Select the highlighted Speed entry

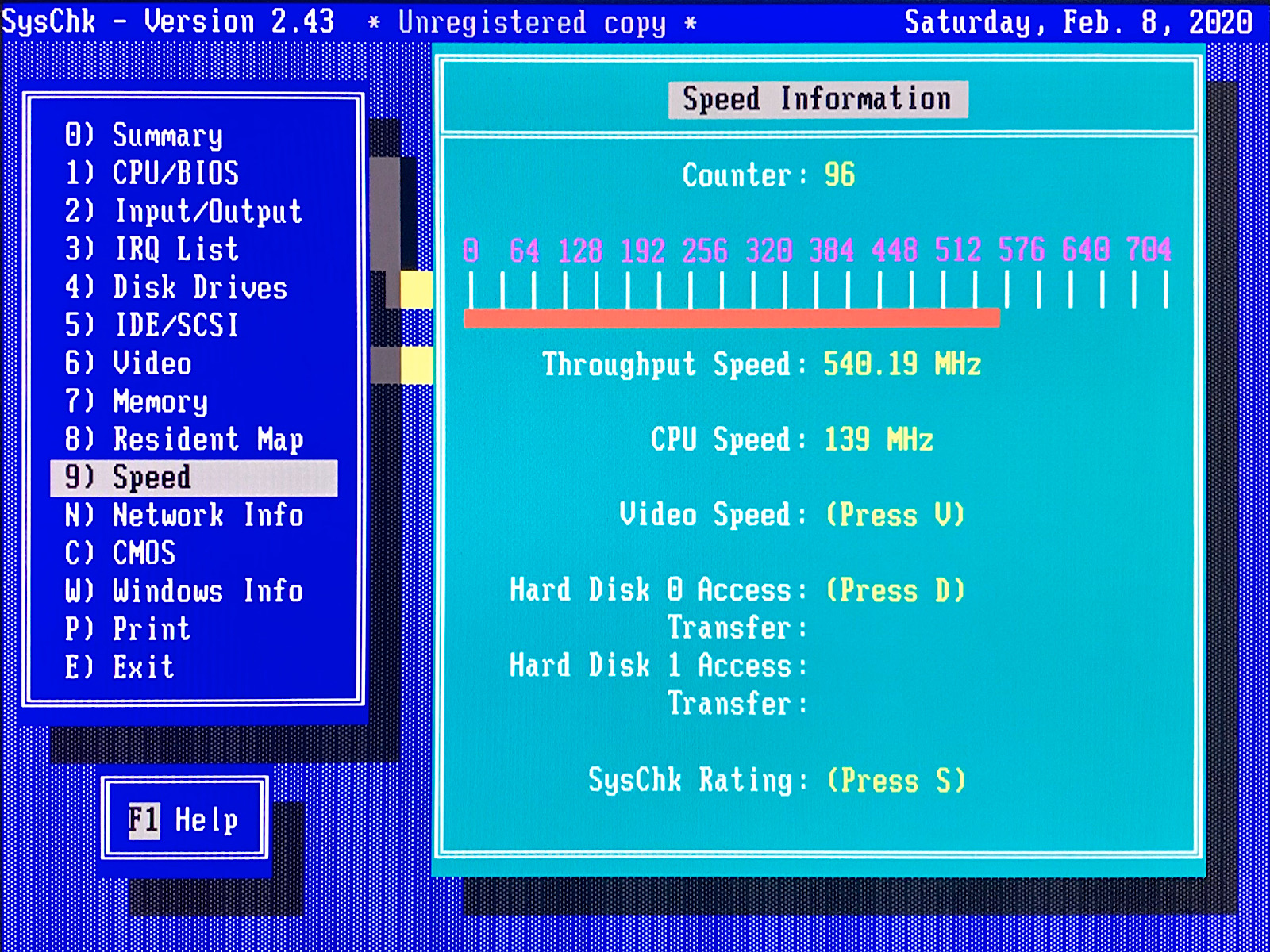coord(194,478)
